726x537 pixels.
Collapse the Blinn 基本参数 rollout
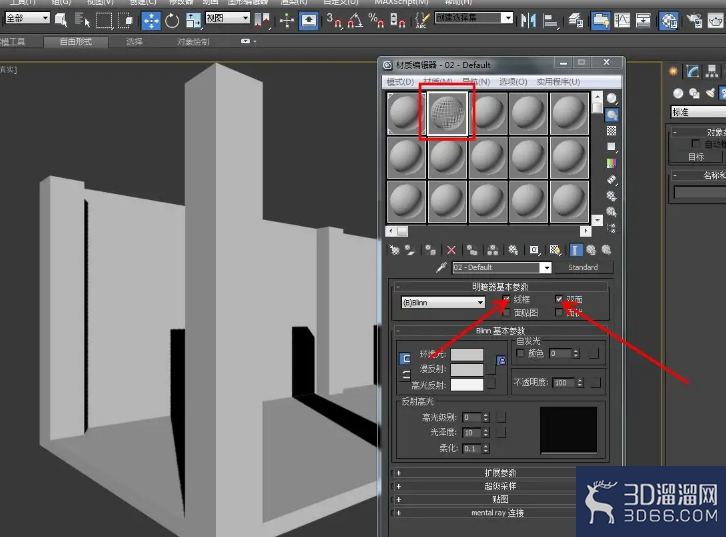500,331
